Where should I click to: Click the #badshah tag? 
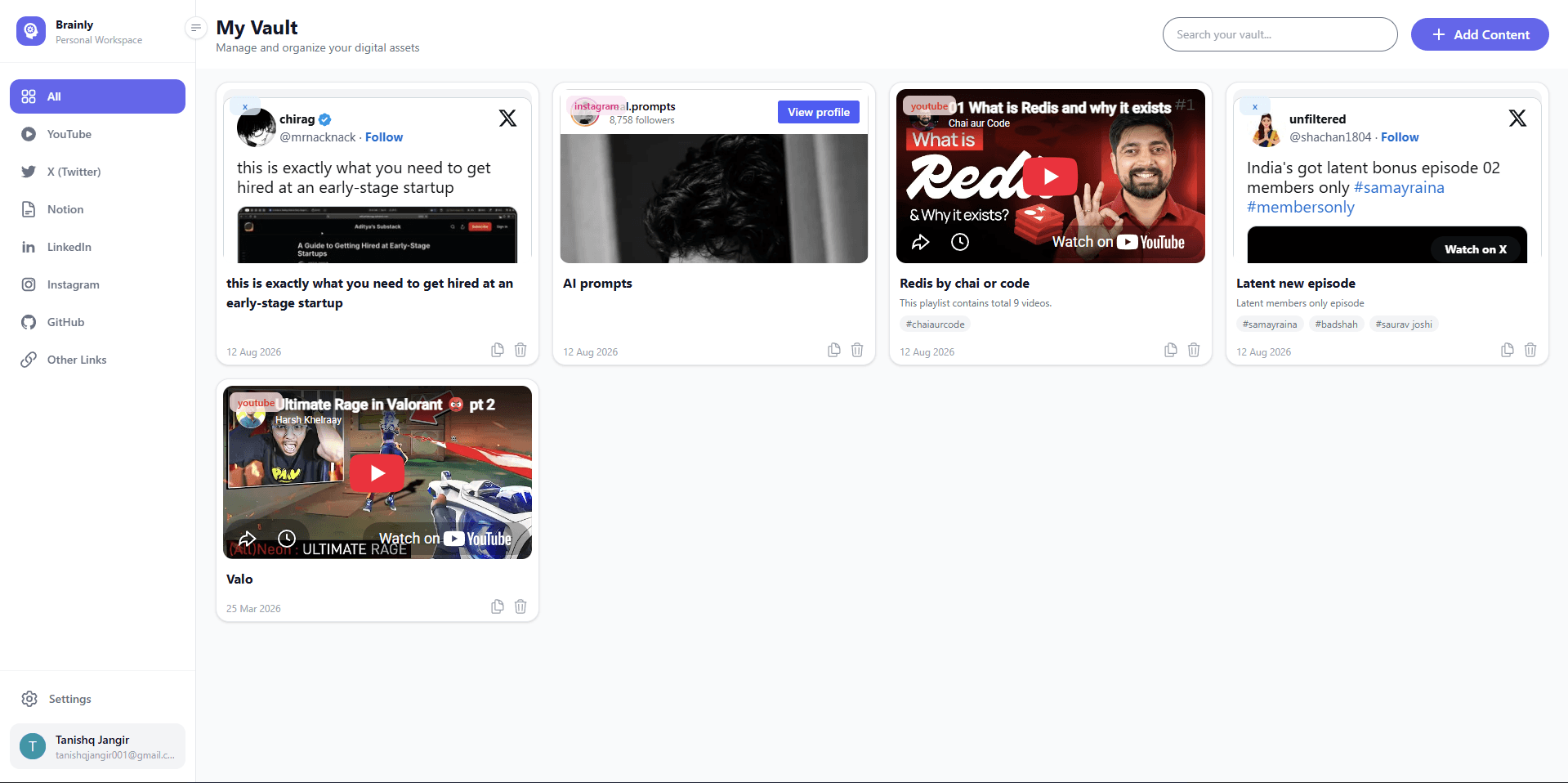tap(1336, 324)
